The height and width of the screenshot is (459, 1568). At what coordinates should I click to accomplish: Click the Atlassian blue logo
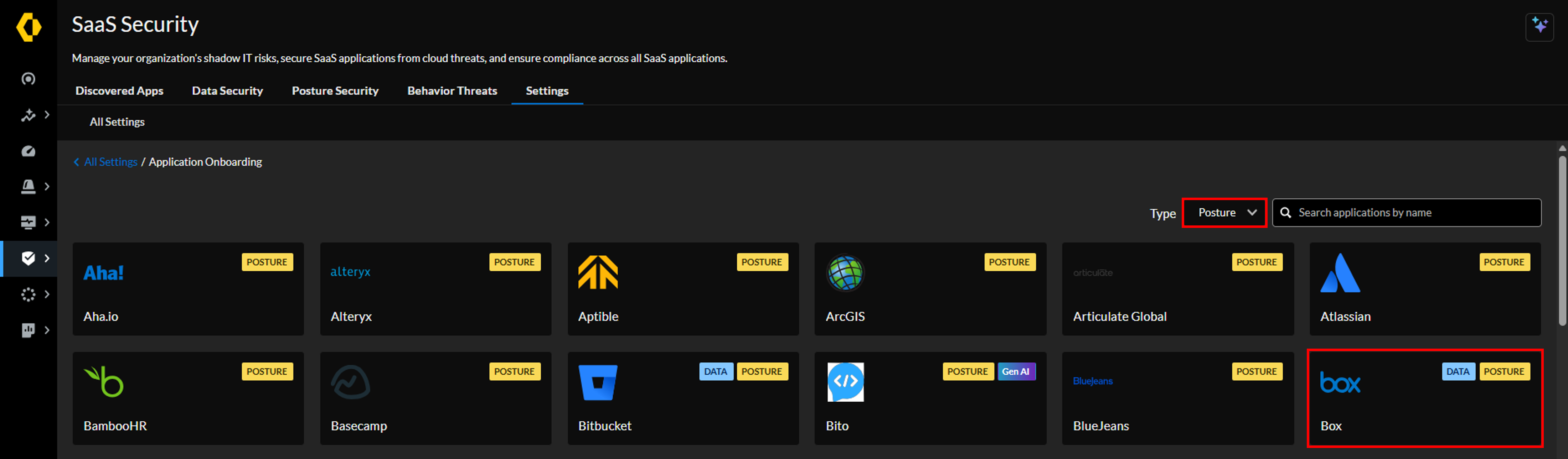[x=1340, y=273]
